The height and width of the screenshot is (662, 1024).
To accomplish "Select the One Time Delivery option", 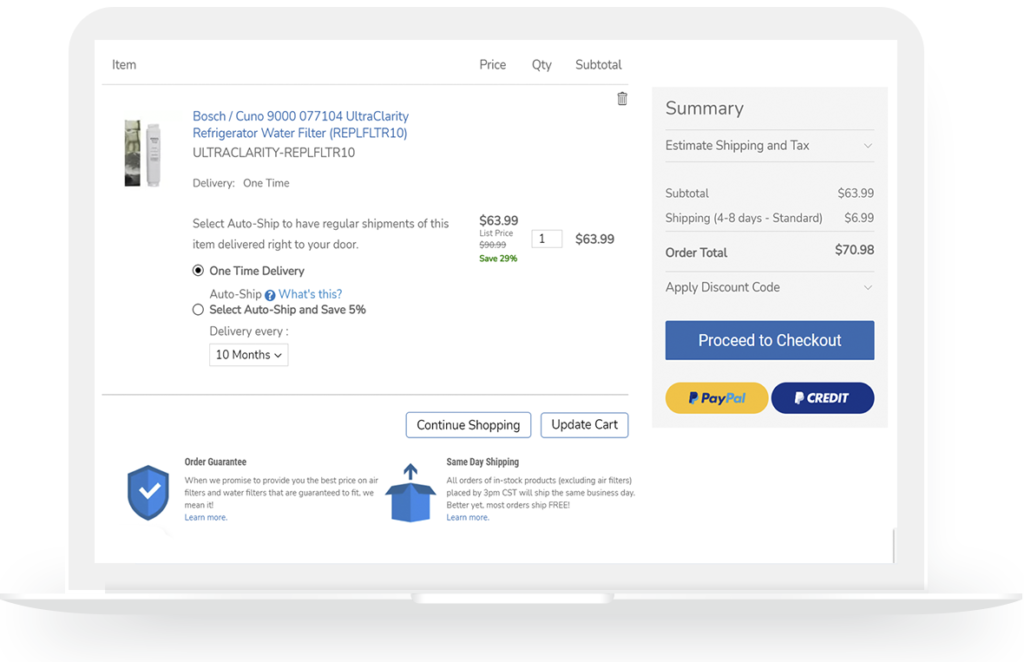I will [198, 271].
